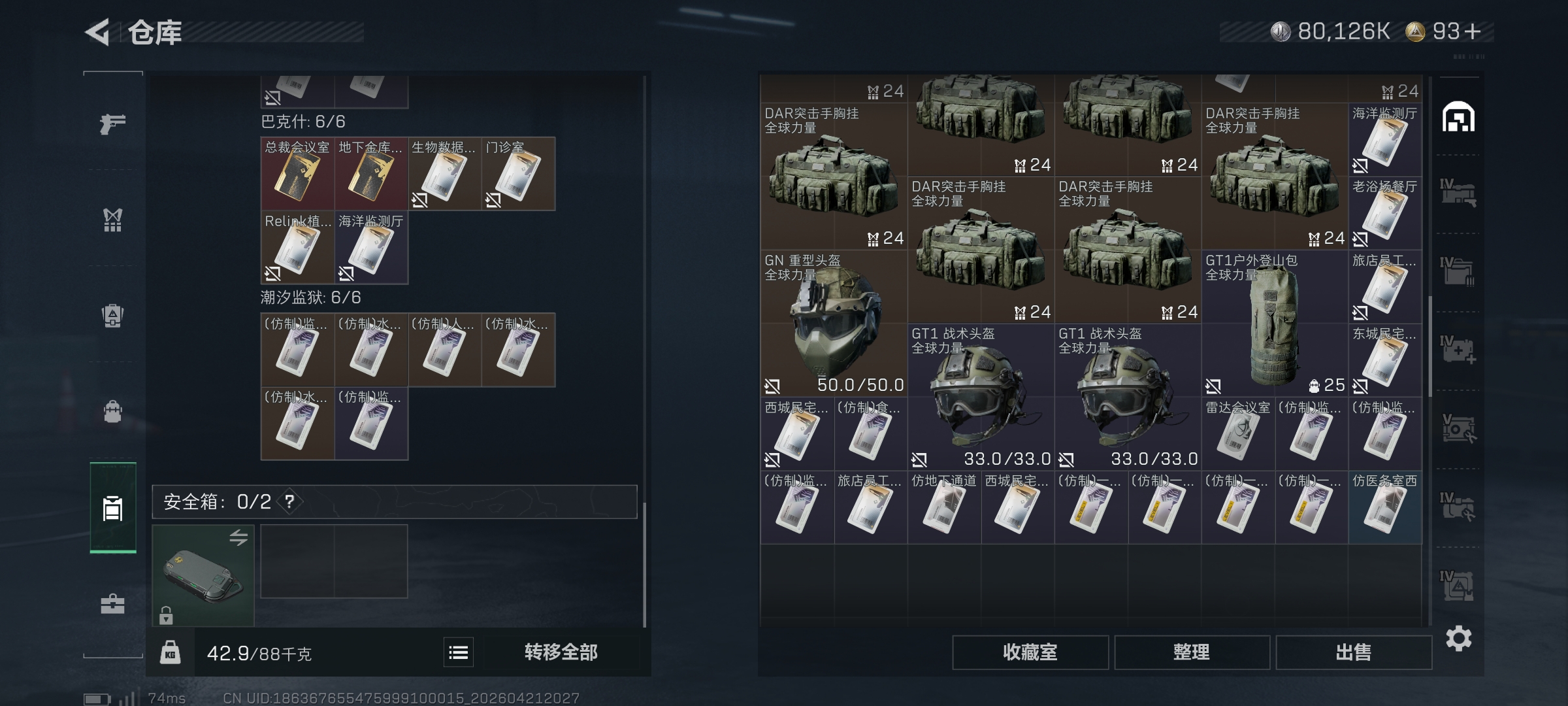
Task: Select the GT1户外登山包 backpack item
Action: click(x=1275, y=323)
